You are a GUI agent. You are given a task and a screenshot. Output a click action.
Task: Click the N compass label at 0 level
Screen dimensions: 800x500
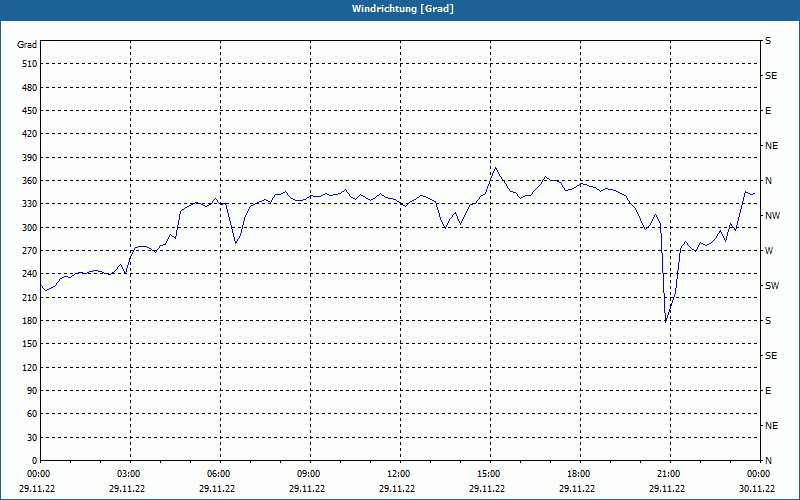pos(769,461)
